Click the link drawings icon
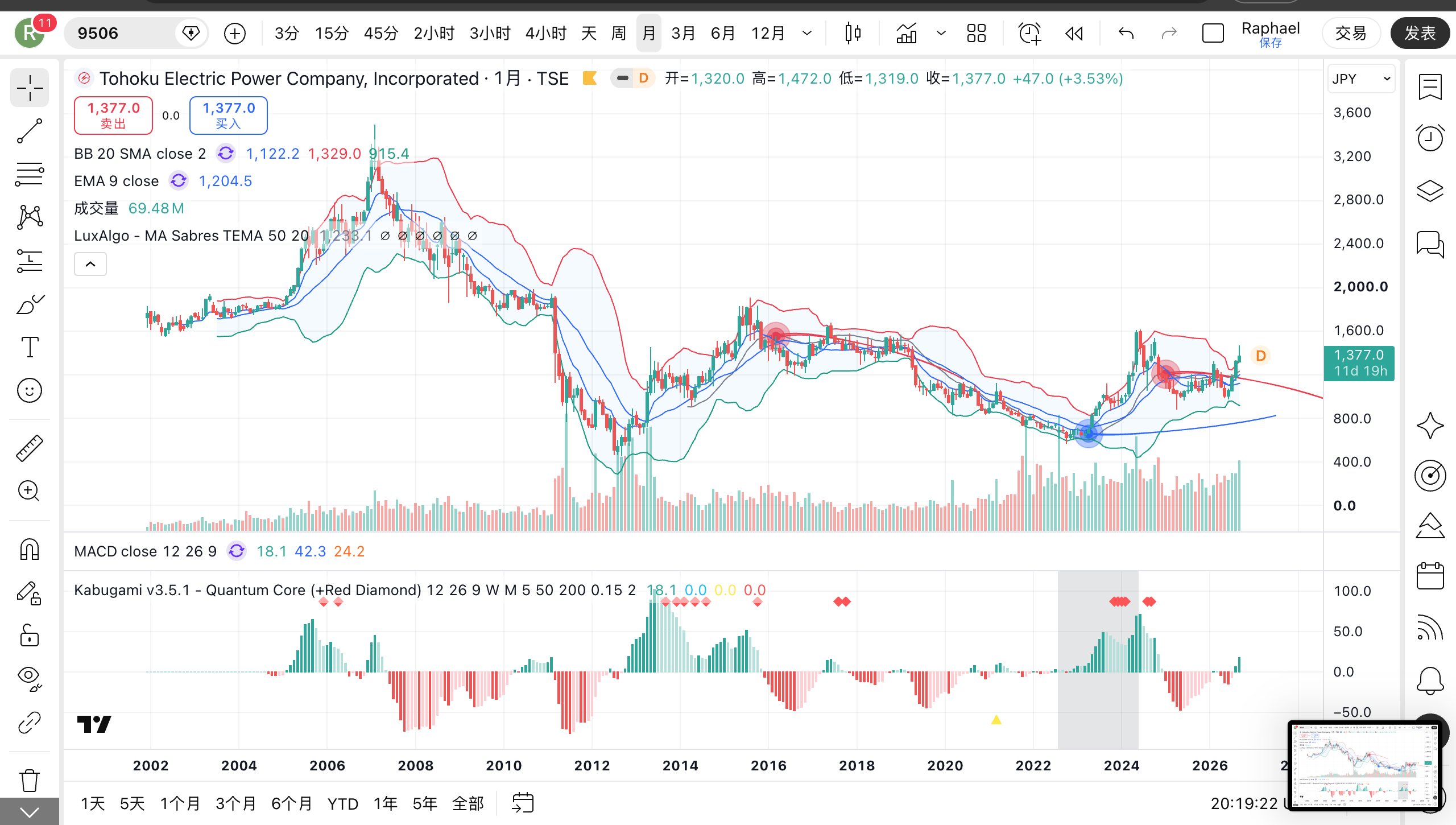Image resolution: width=1456 pixels, height=825 pixels. click(x=30, y=723)
